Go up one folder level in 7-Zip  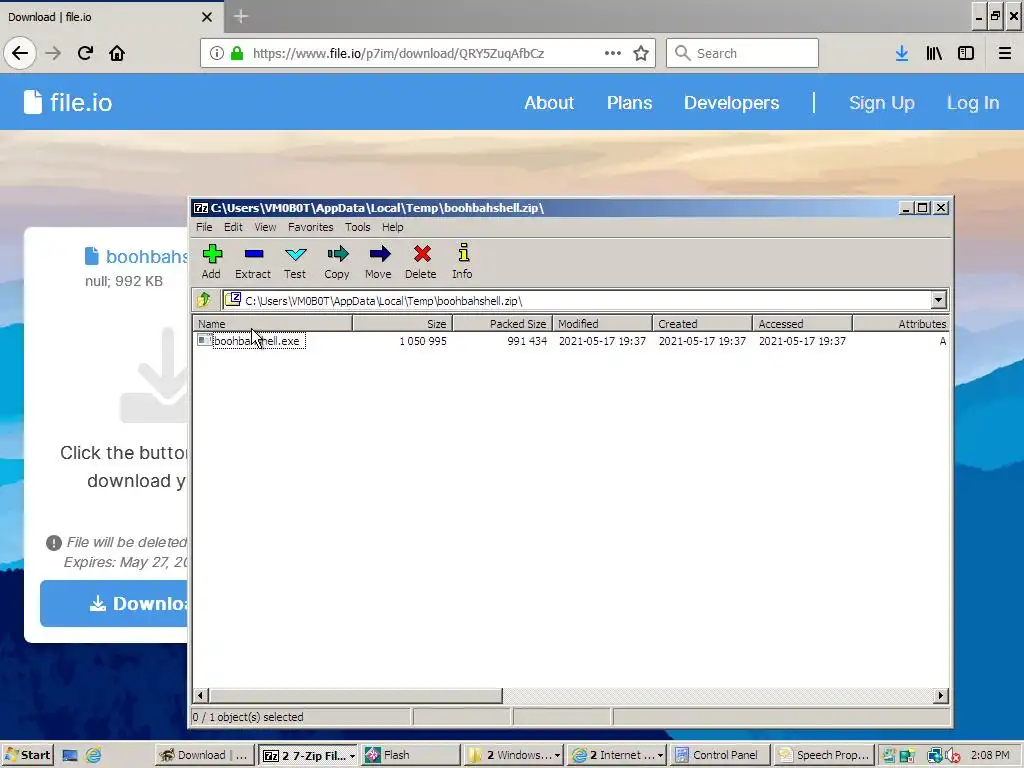[204, 300]
